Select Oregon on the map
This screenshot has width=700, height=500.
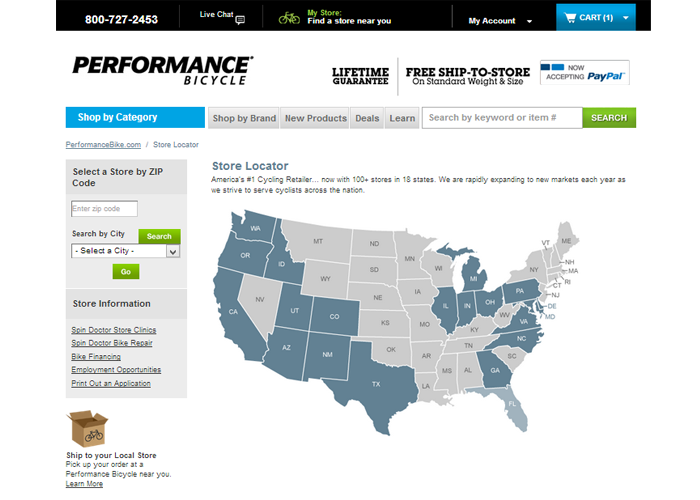click(x=245, y=256)
